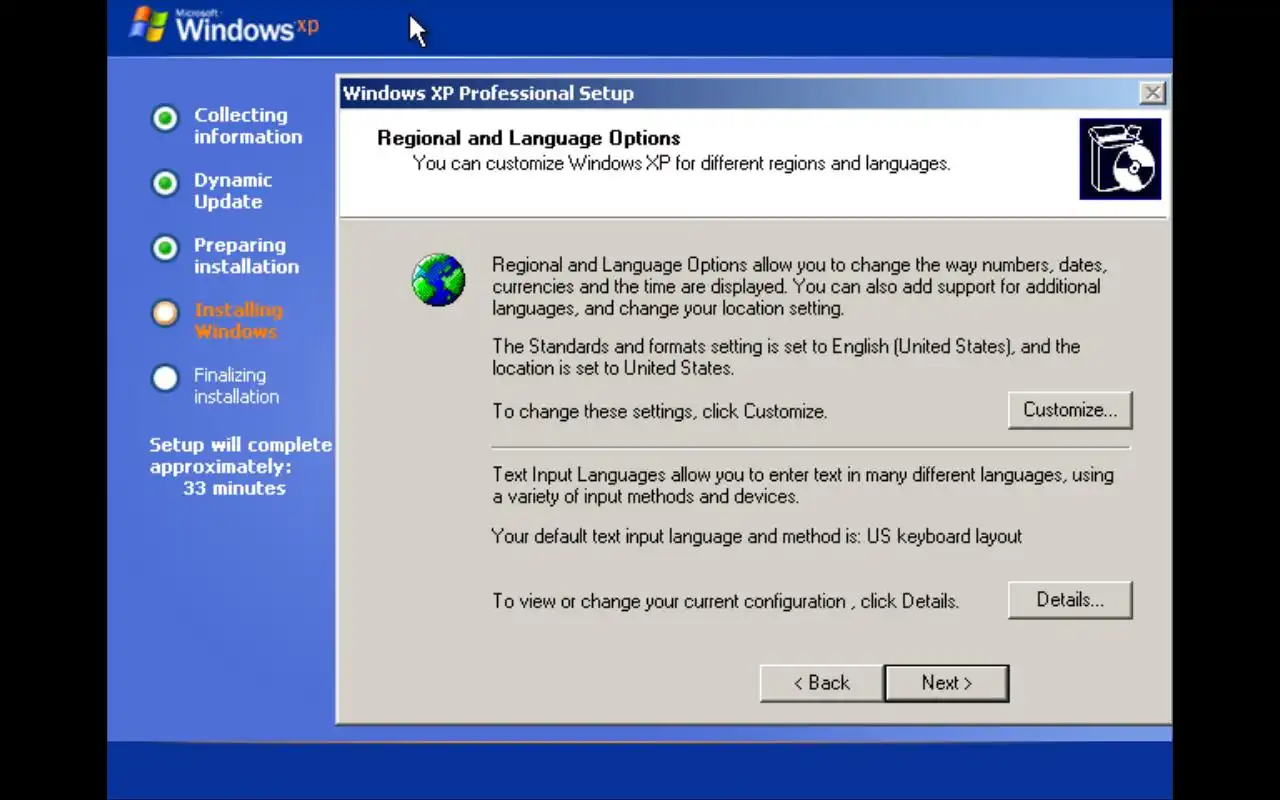Click the "Finalizing installation" sidebar text
This screenshot has width=1280, height=800.
236,386
